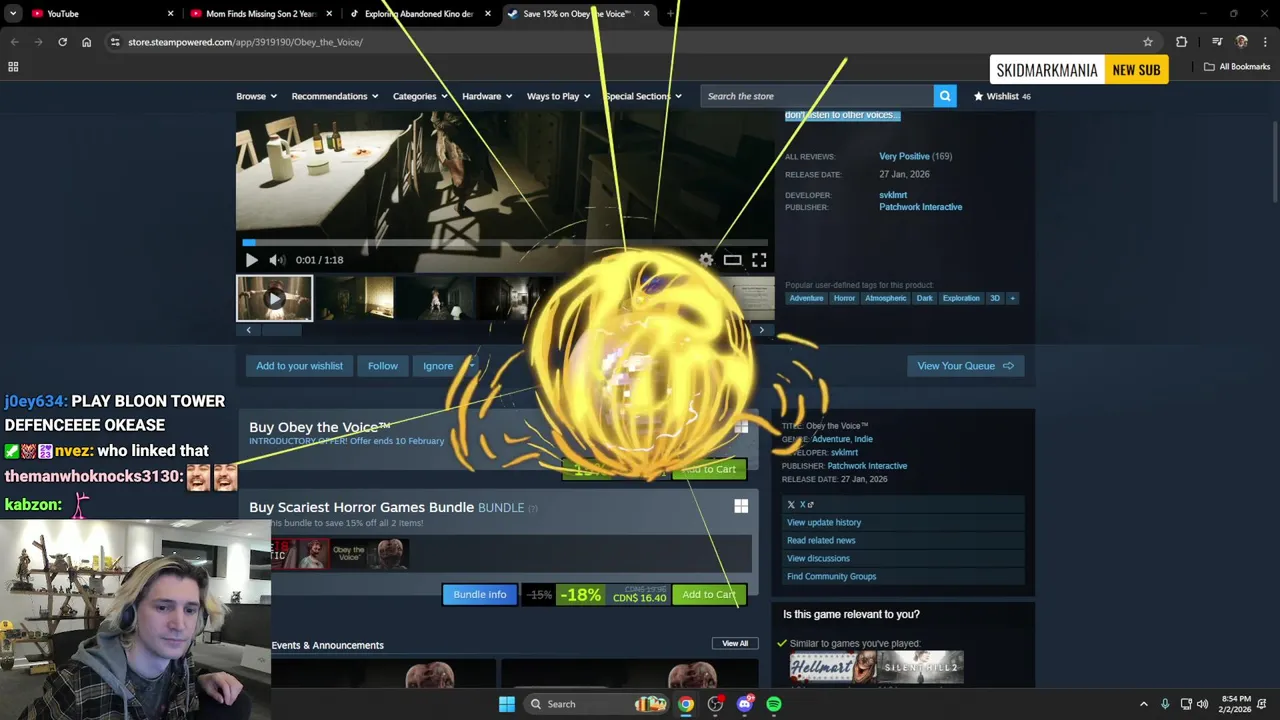Follow the game with Follow button
Viewport: 1280px width, 720px height.
tap(382, 366)
